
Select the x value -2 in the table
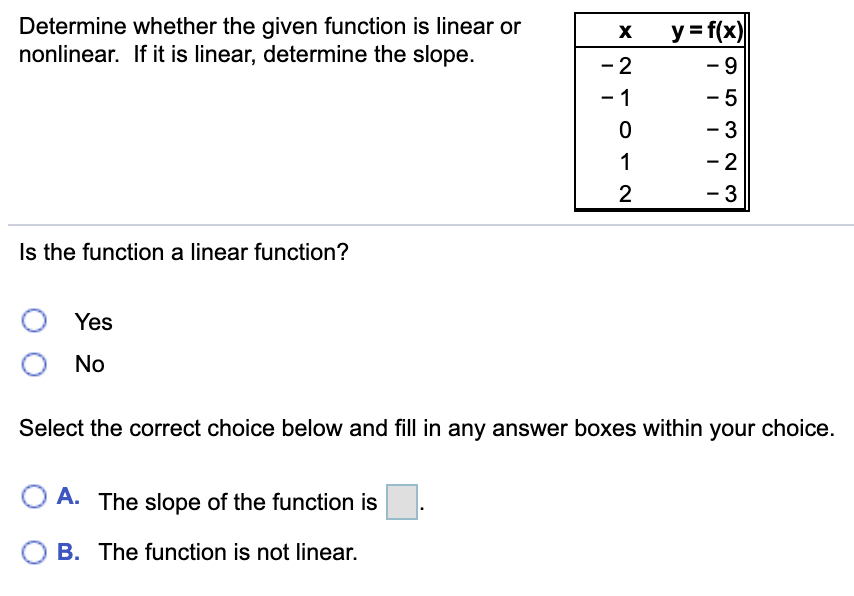[617, 66]
